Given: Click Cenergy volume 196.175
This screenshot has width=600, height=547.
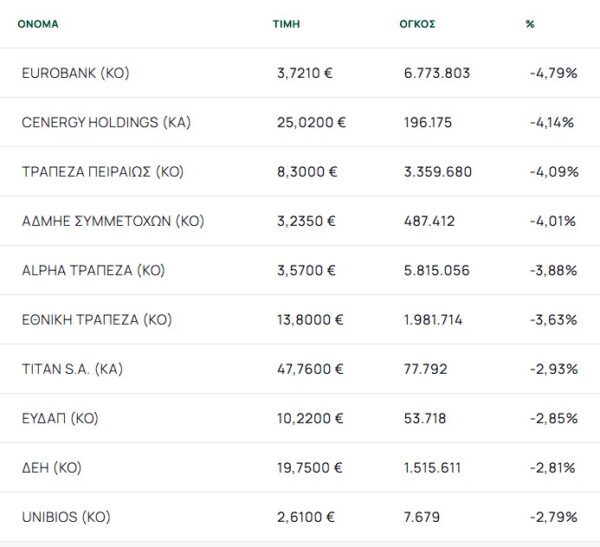Looking at the screenshot, I should [x=428, y=122].
